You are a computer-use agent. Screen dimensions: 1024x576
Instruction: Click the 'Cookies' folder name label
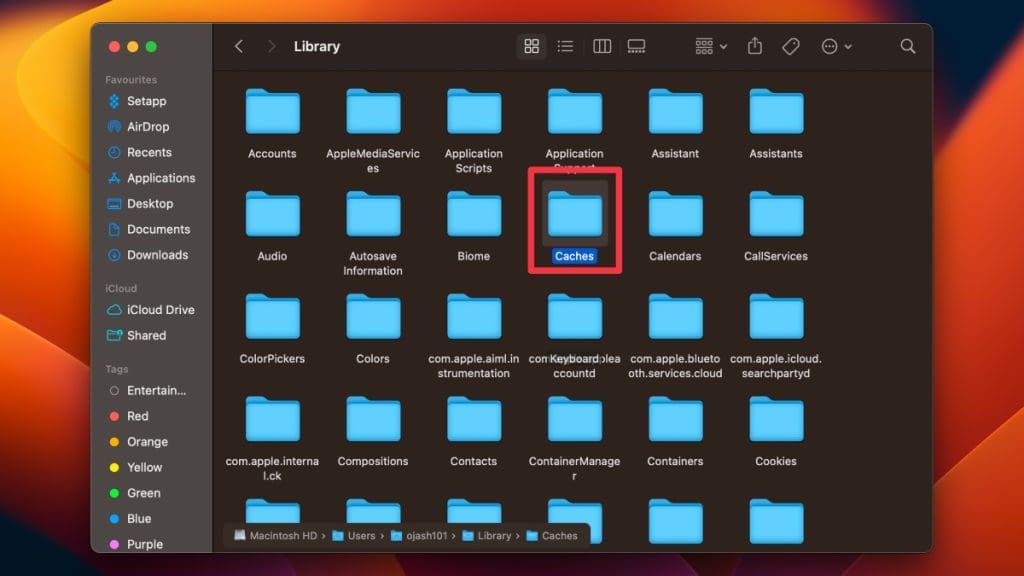click(776, 461)
